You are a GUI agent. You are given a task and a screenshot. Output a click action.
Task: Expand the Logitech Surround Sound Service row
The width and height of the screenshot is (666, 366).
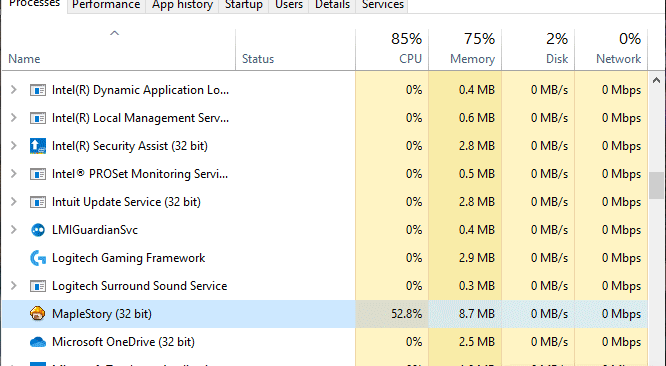[14, 286]
